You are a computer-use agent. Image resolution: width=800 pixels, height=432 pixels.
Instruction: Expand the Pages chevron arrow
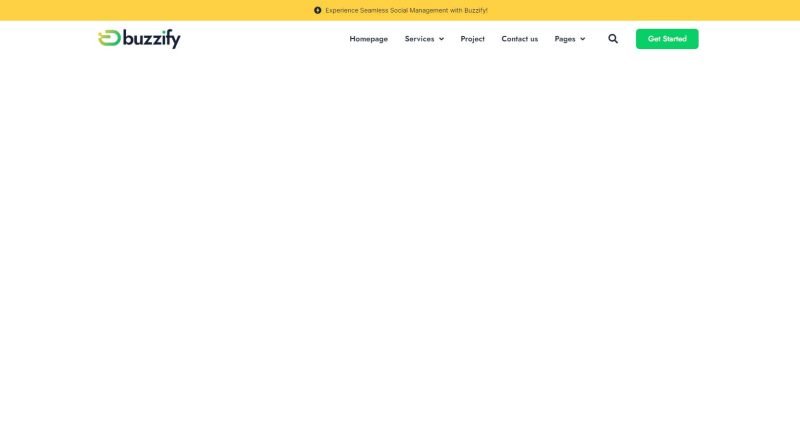pyautogui.click(x=582, y=39)
